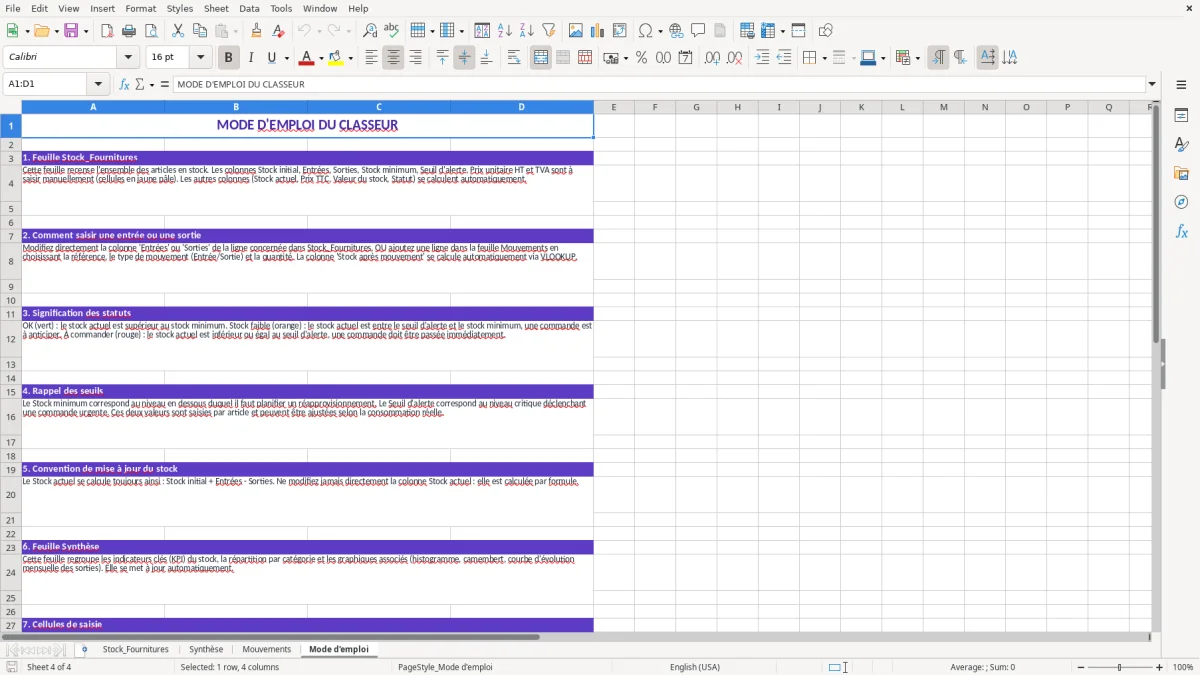This screenshot has height=675, width=1200.
Task: Select column header G
Action: point(696,107)
